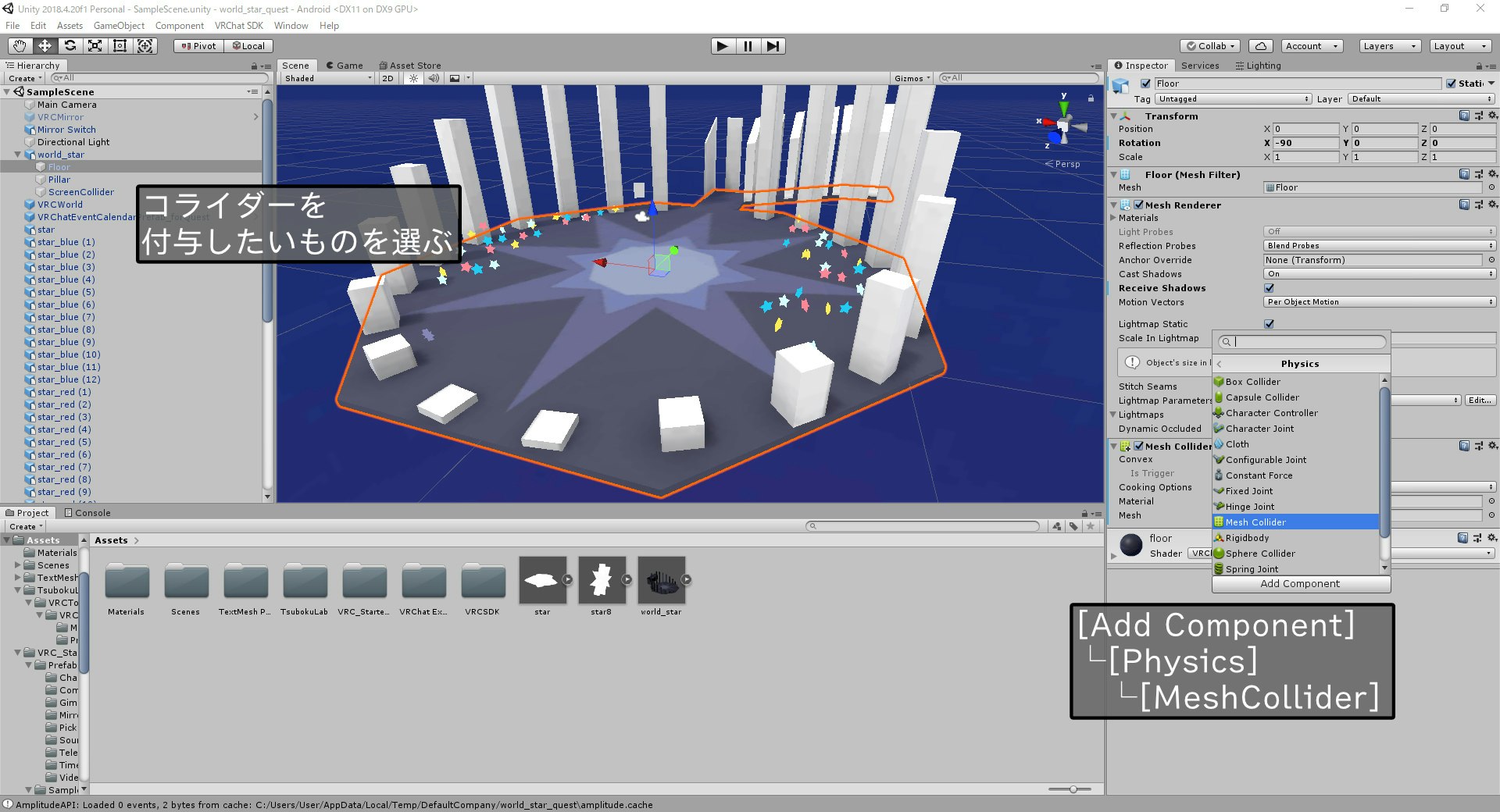Click the Edit button for Lightmap Parameters
The height and width of the screenshot is (812, 1500).
[x=1479, y=400]
